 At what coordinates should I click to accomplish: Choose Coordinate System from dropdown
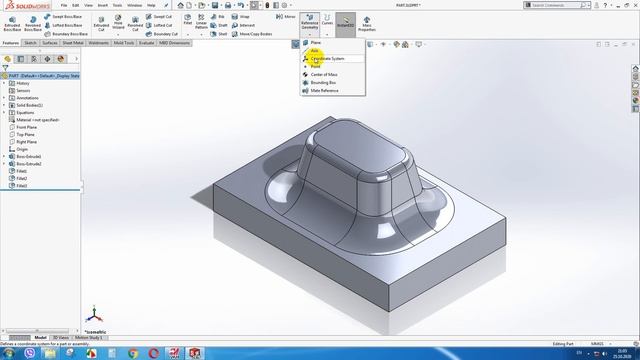(332, 59)
